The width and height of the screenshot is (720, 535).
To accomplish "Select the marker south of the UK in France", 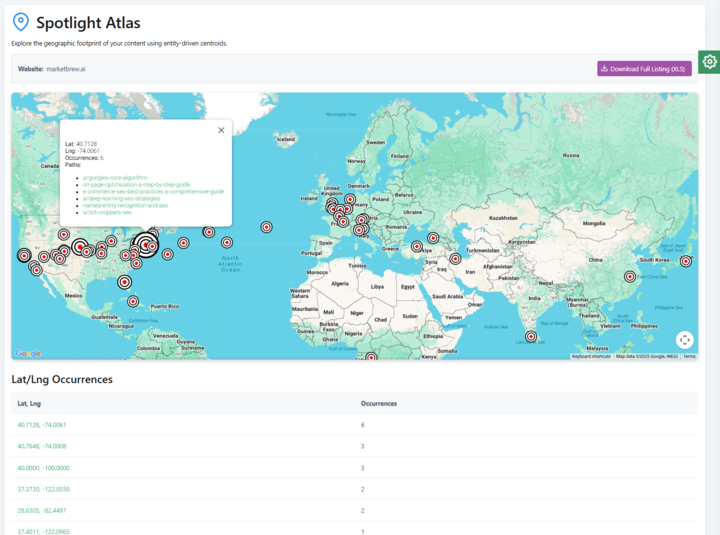I will [x=343, y=222].
